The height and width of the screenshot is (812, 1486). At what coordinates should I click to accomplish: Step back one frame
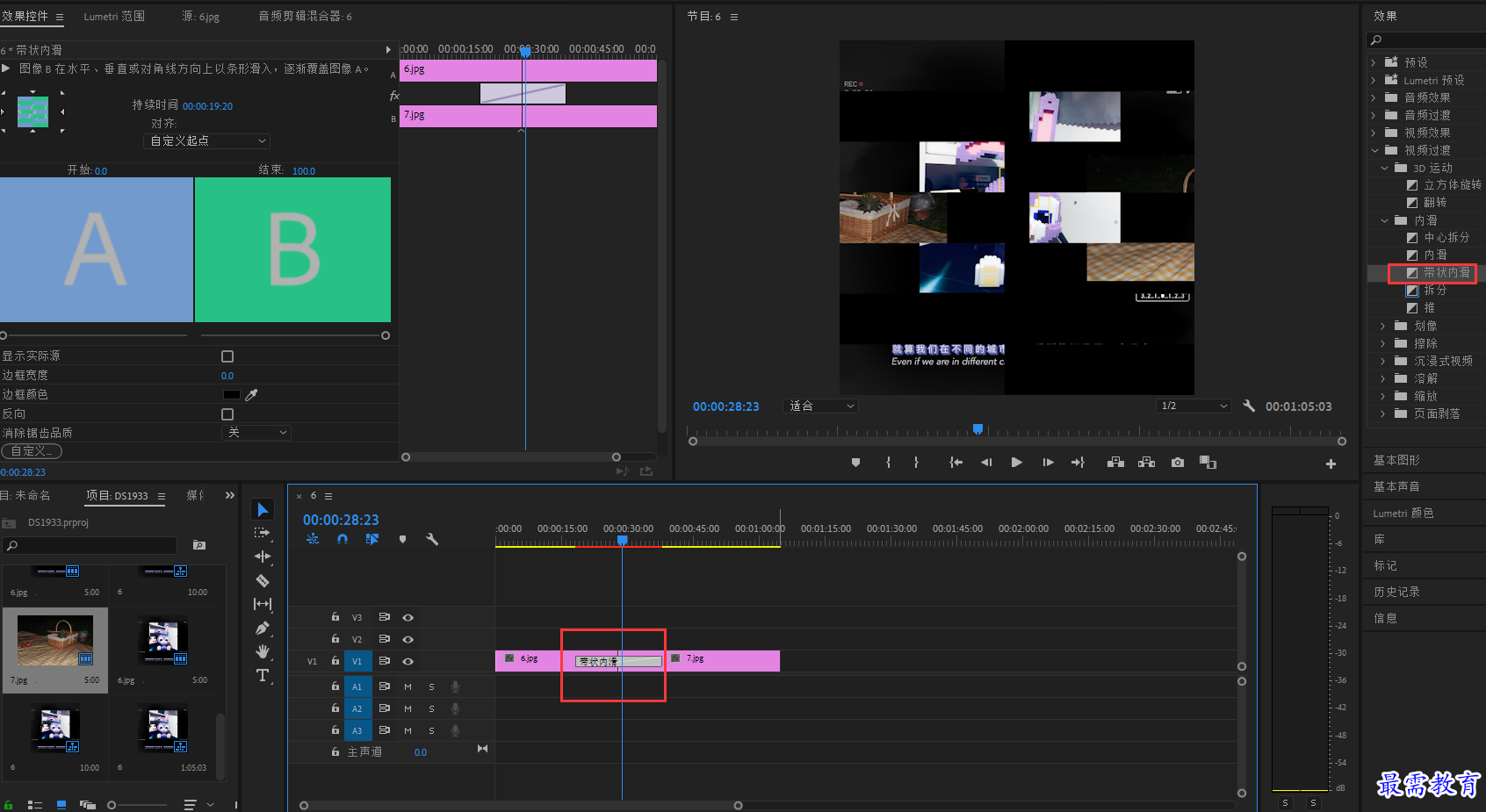click(986, 463)
